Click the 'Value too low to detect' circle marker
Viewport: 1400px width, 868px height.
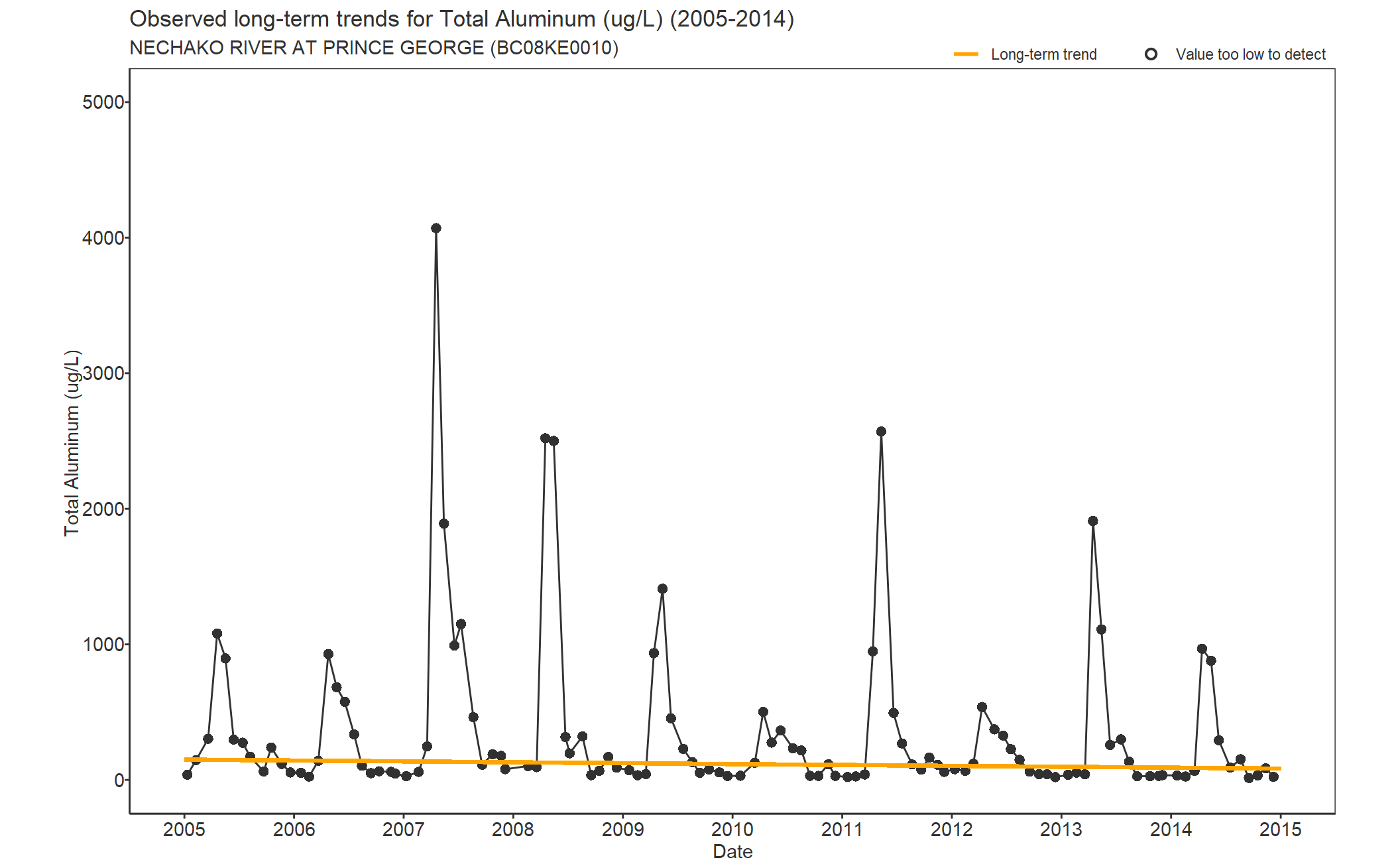point(1151,54)
